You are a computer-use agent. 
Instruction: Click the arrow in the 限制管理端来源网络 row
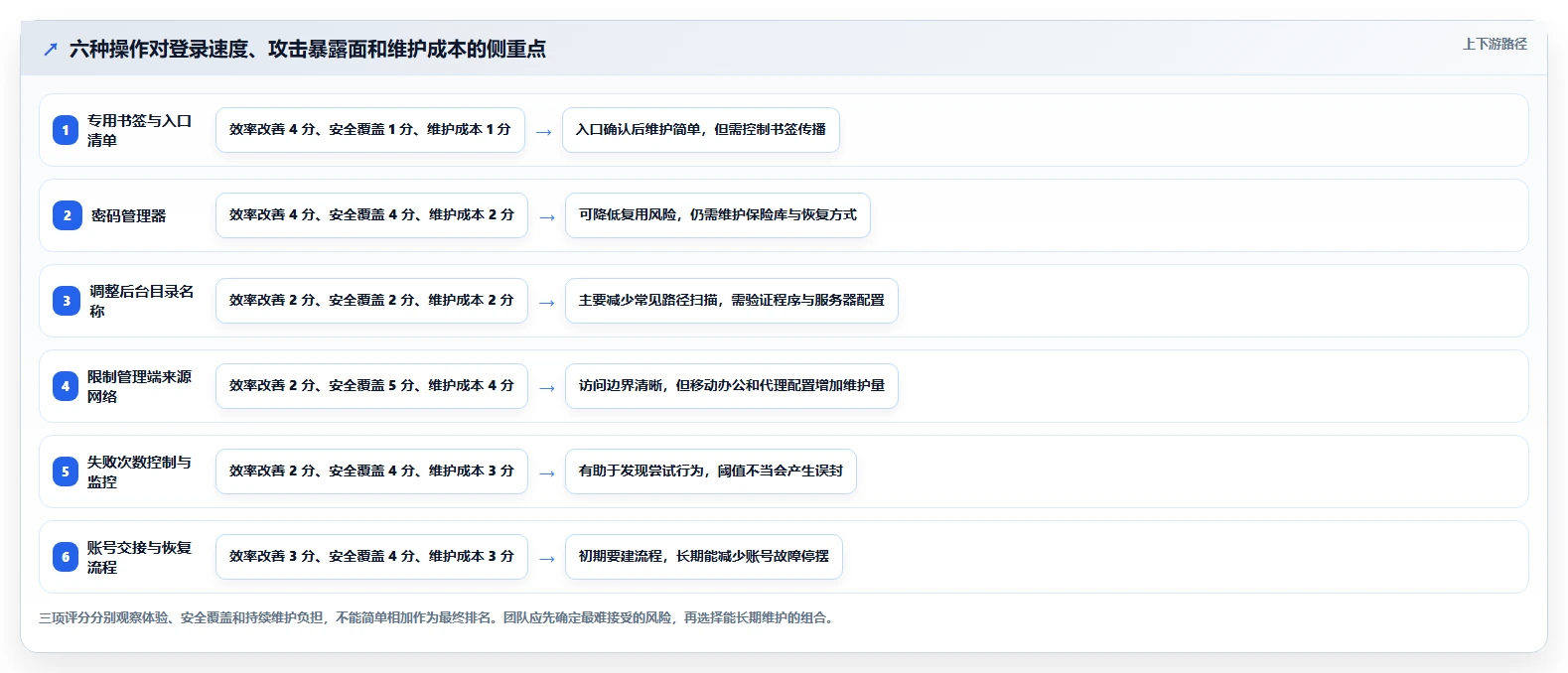[546, 388]
